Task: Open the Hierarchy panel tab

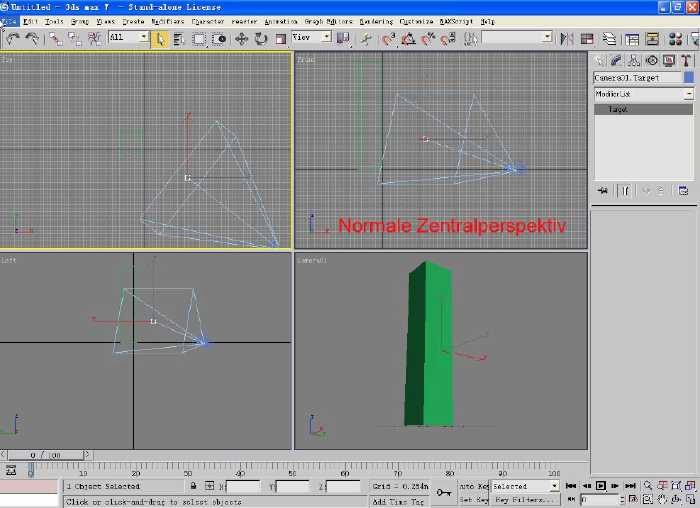Action: pyautogui.click(x=634, y=61)
